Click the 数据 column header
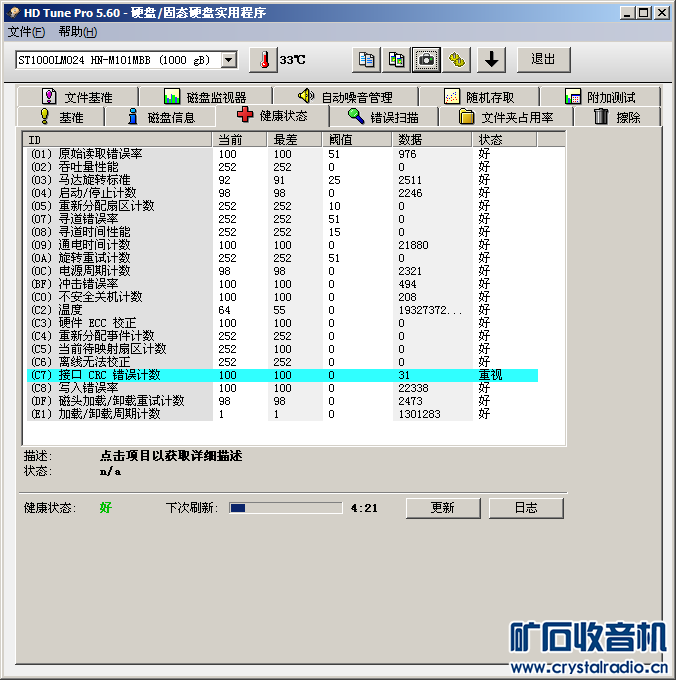The height and width of the screenshot is (680, 676). [x=432, y=140]
